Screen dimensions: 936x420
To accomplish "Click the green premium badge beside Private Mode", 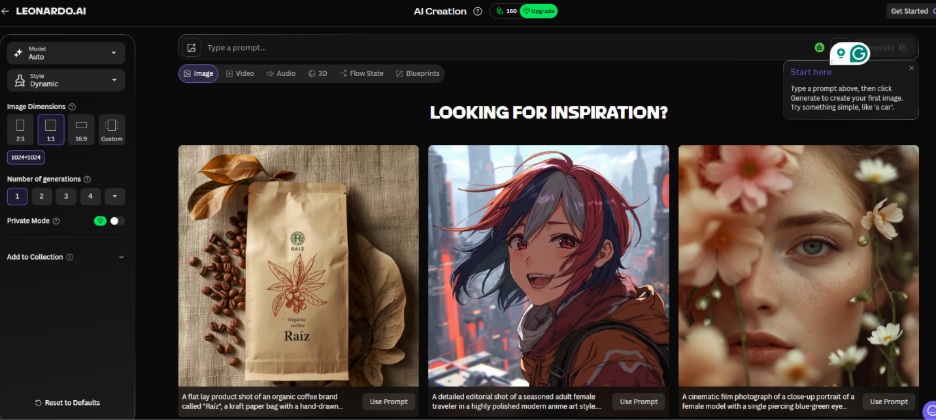I will click(x=100, y=221).
